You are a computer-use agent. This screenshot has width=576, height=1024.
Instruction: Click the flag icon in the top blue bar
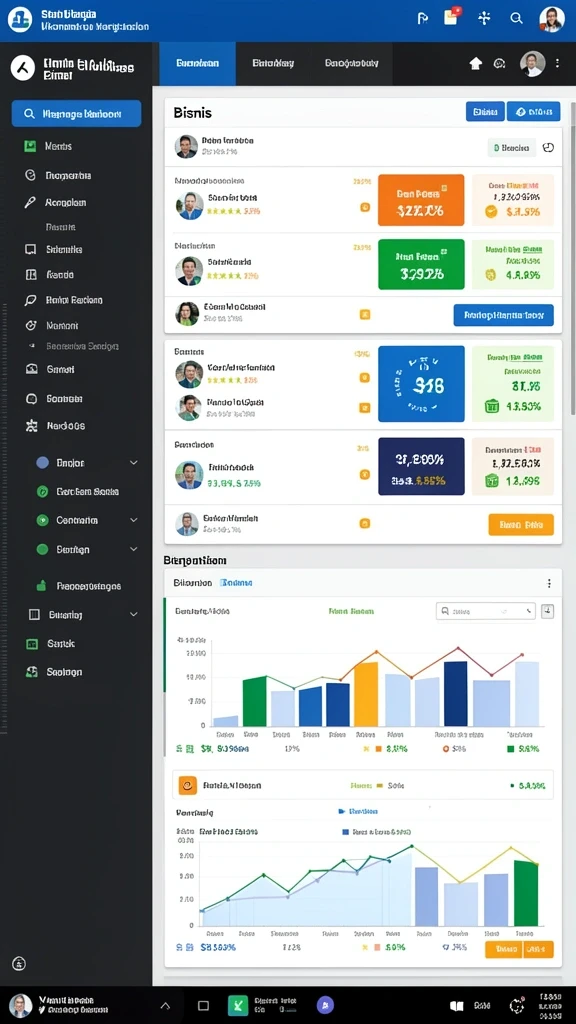[423, 18]
